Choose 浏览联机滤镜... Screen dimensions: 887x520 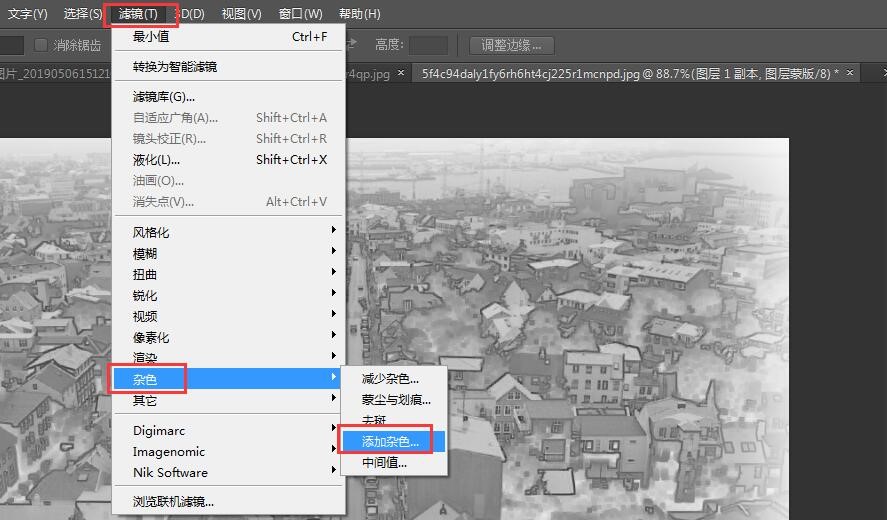(x=229, y=501)
